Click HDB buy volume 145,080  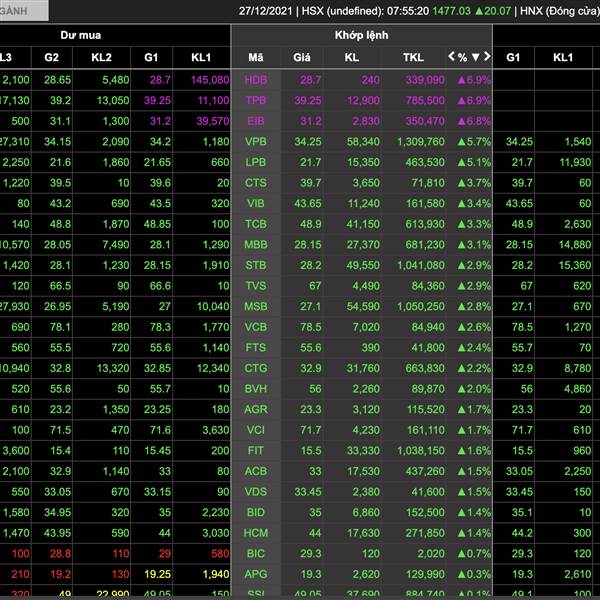pos(210,80)
